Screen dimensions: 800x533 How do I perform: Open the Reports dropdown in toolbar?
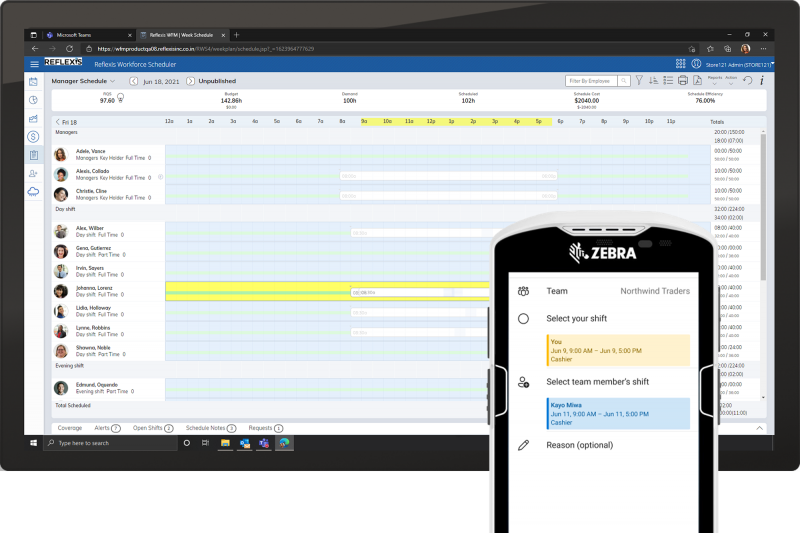[715, 80]
